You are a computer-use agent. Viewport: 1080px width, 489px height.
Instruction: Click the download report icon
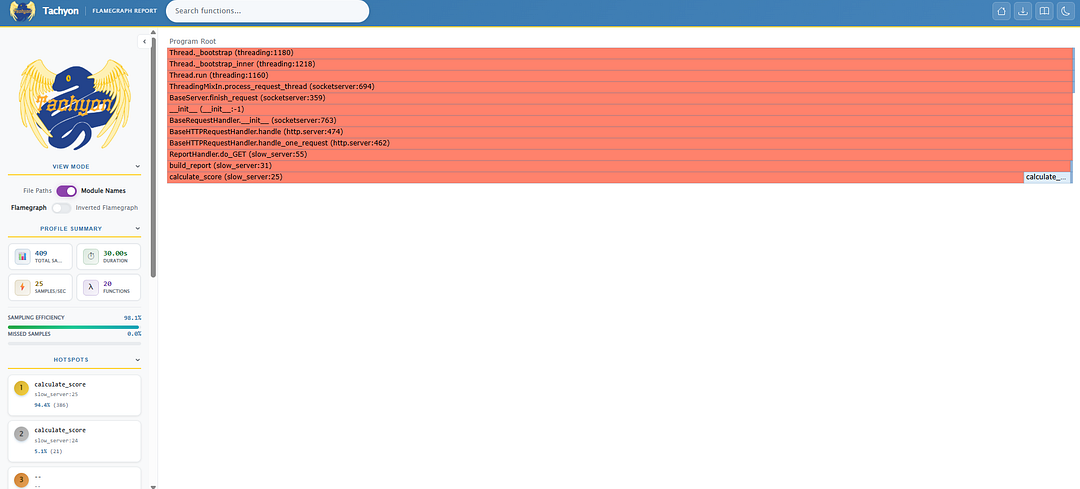[x=1023, y=11]
